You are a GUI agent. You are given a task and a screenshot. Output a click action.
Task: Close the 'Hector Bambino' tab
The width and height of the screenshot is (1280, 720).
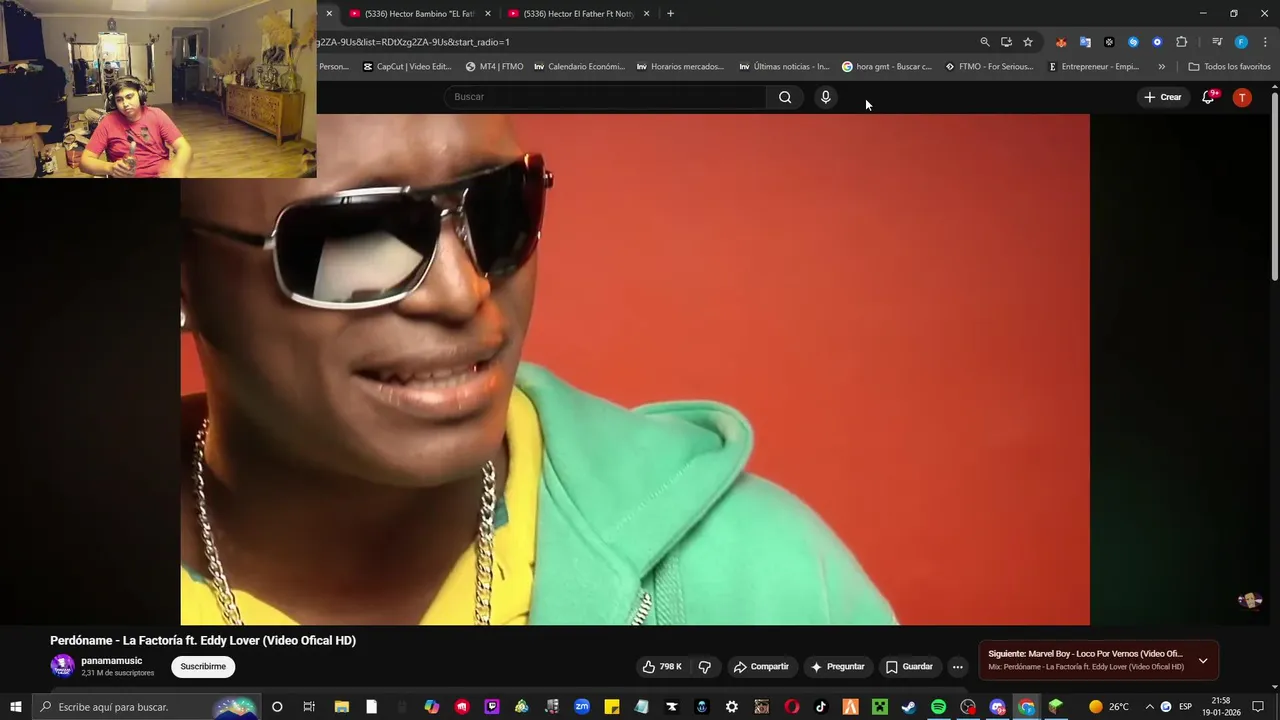[x=488, y=14]
